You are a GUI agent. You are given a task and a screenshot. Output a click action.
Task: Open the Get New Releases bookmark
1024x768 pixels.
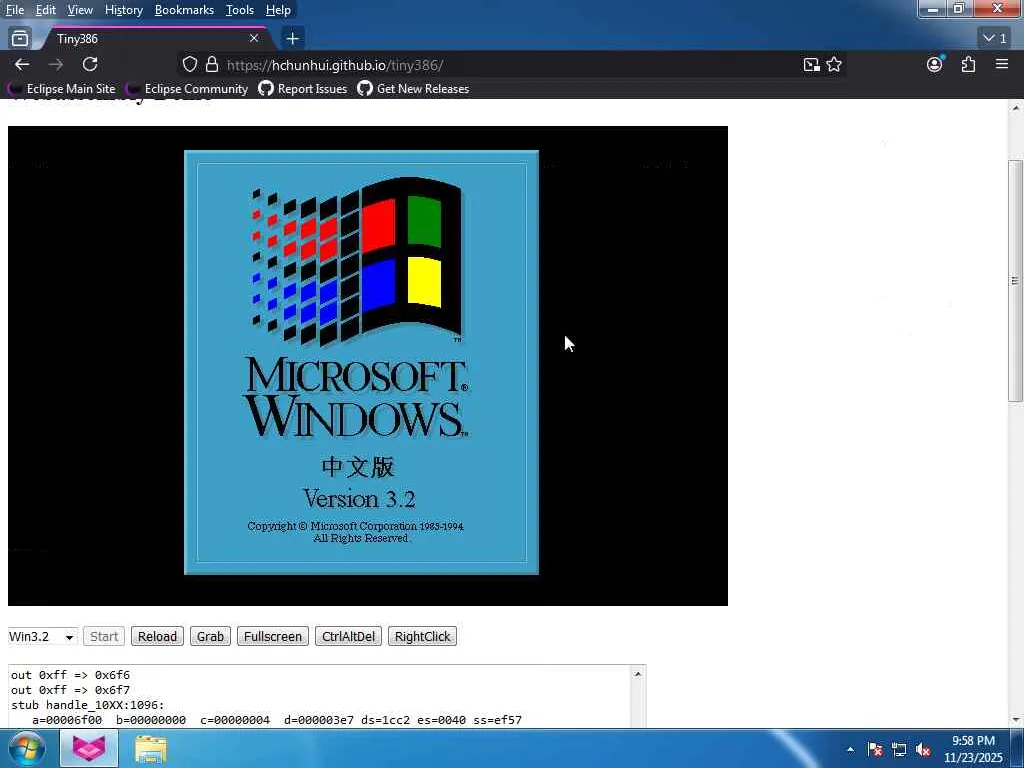[413, 89]
